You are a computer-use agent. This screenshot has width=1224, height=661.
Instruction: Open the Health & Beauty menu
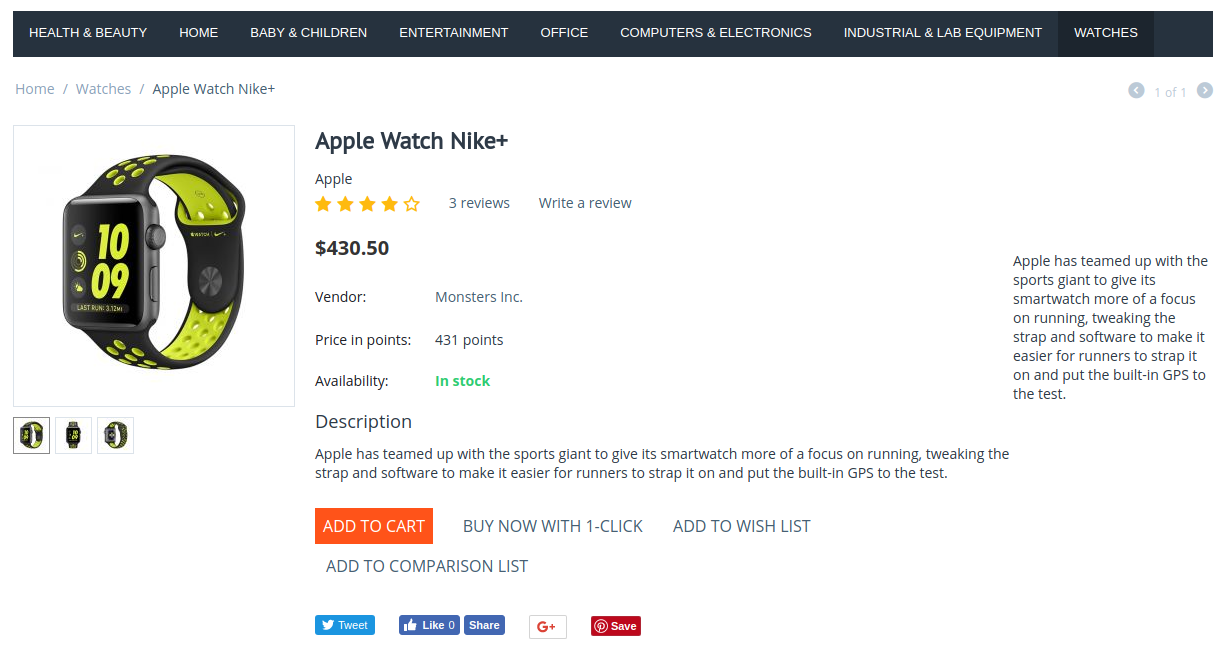pyautogui.click(x=88, y=33)
